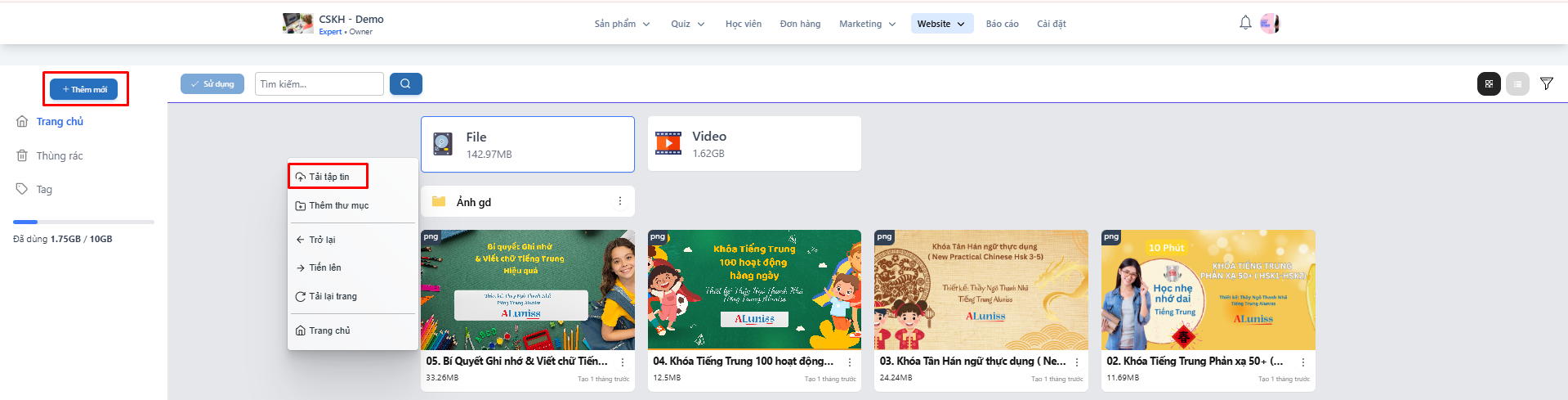Screen dimensions: 1568x400
Task: Expand the Quiz dropdown menu
Action: pyautogui.click(x=688, y=24)
